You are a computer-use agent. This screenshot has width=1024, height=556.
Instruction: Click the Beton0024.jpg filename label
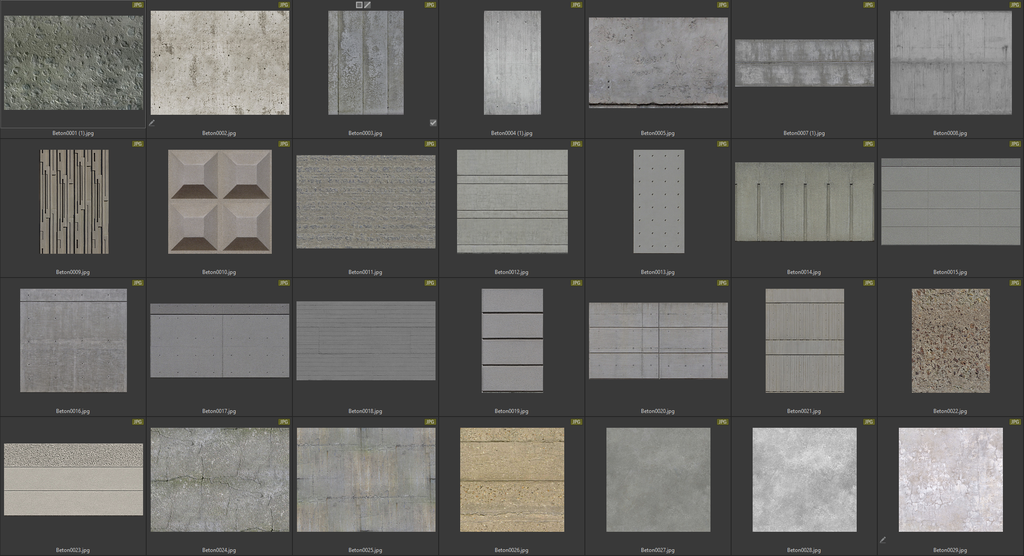(219, 550)
